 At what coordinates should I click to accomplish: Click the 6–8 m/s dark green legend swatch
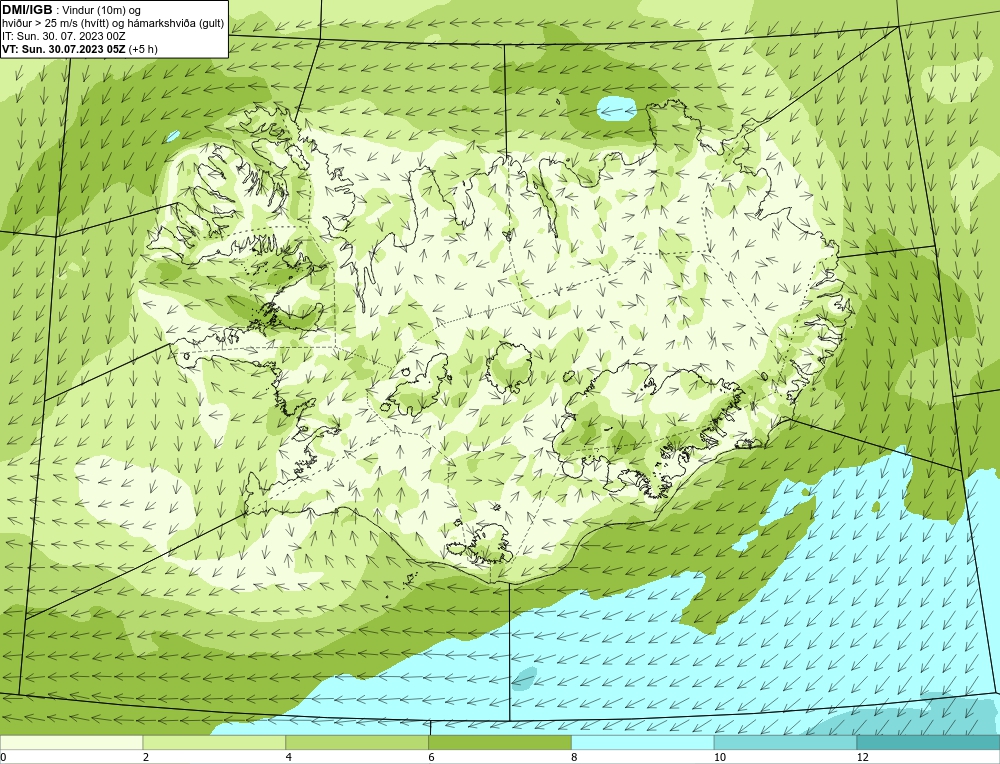pyautogui.click(x=500, y=743)
